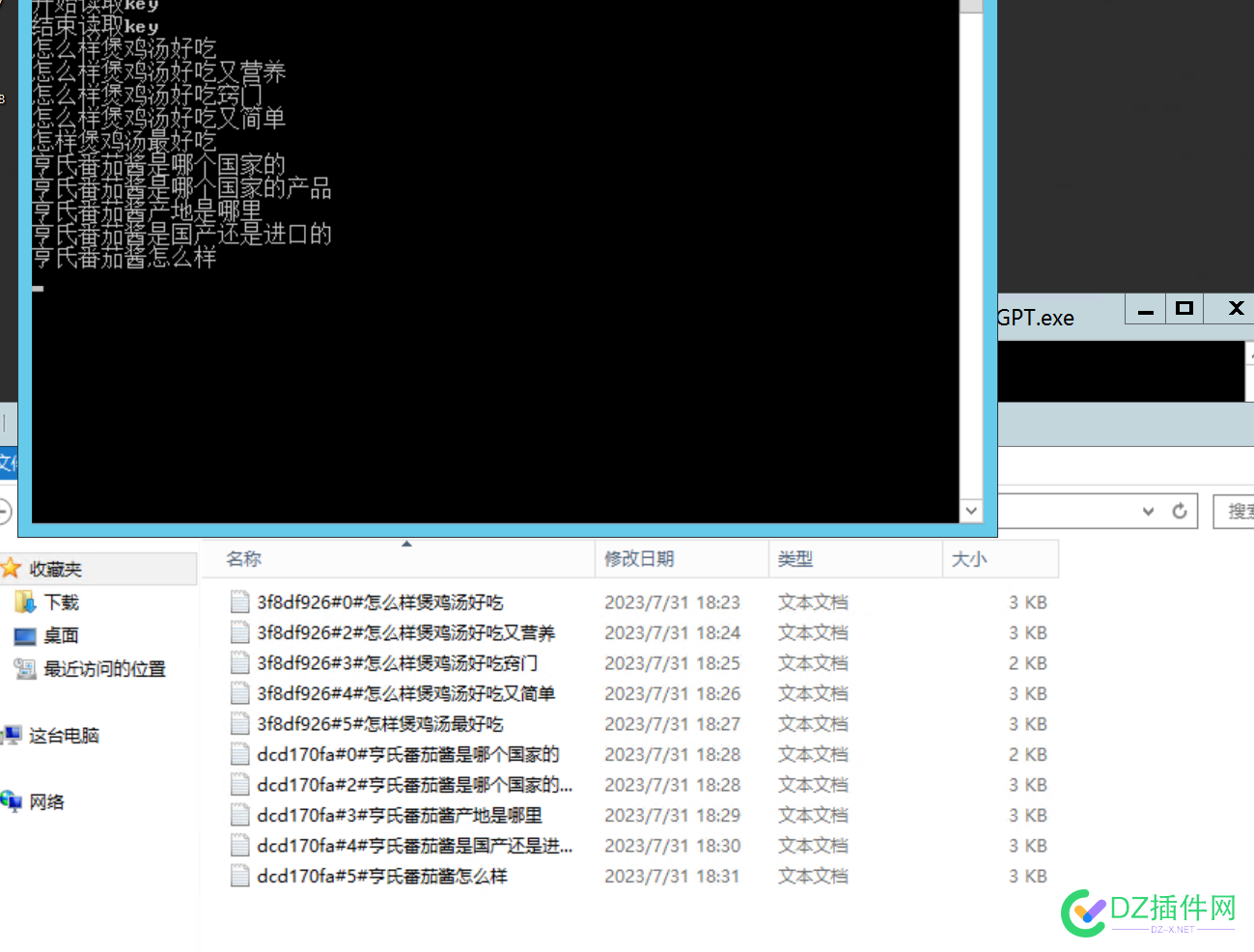The image size is (1254, 952).
Task: Click the 2 KB size of 3f8df926#3 file
Action: coord(1028,663)
